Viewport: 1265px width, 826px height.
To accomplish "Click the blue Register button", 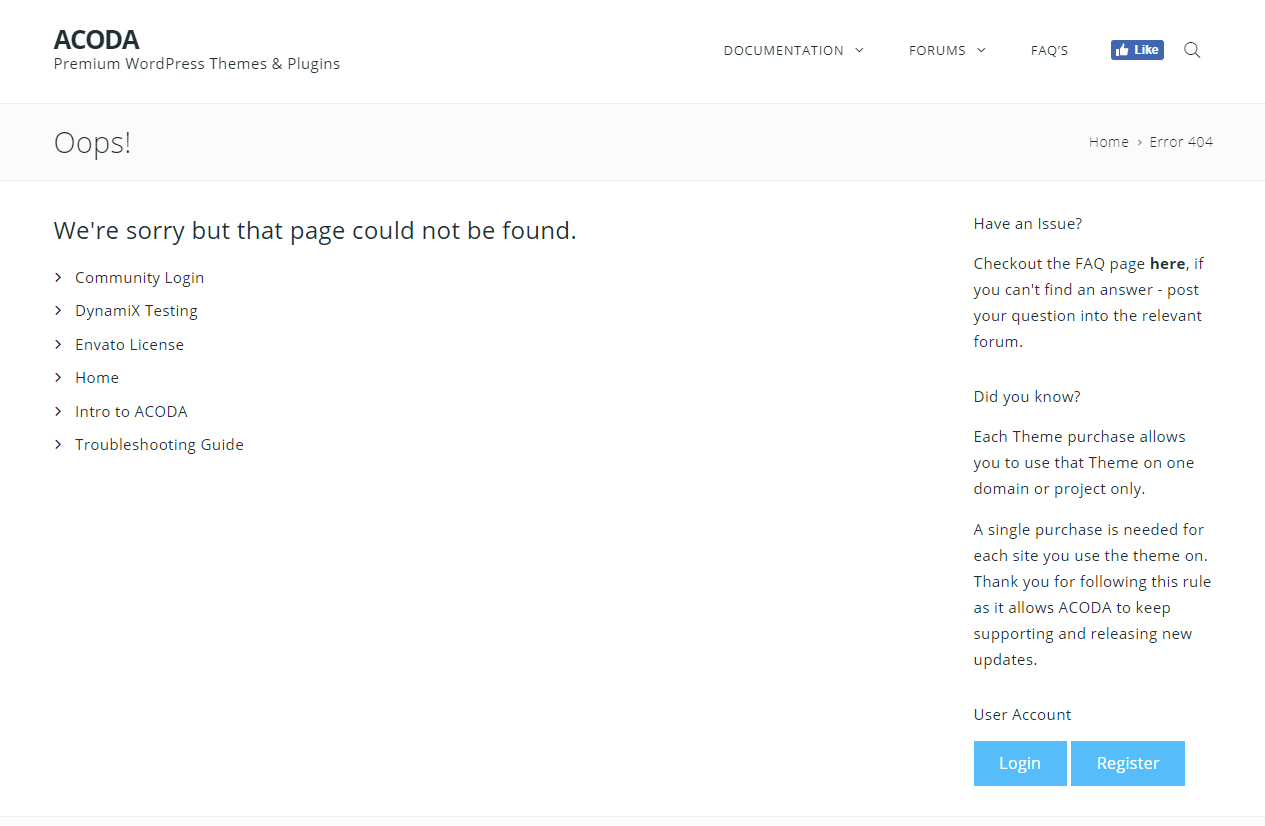I will click(1128, 763).
